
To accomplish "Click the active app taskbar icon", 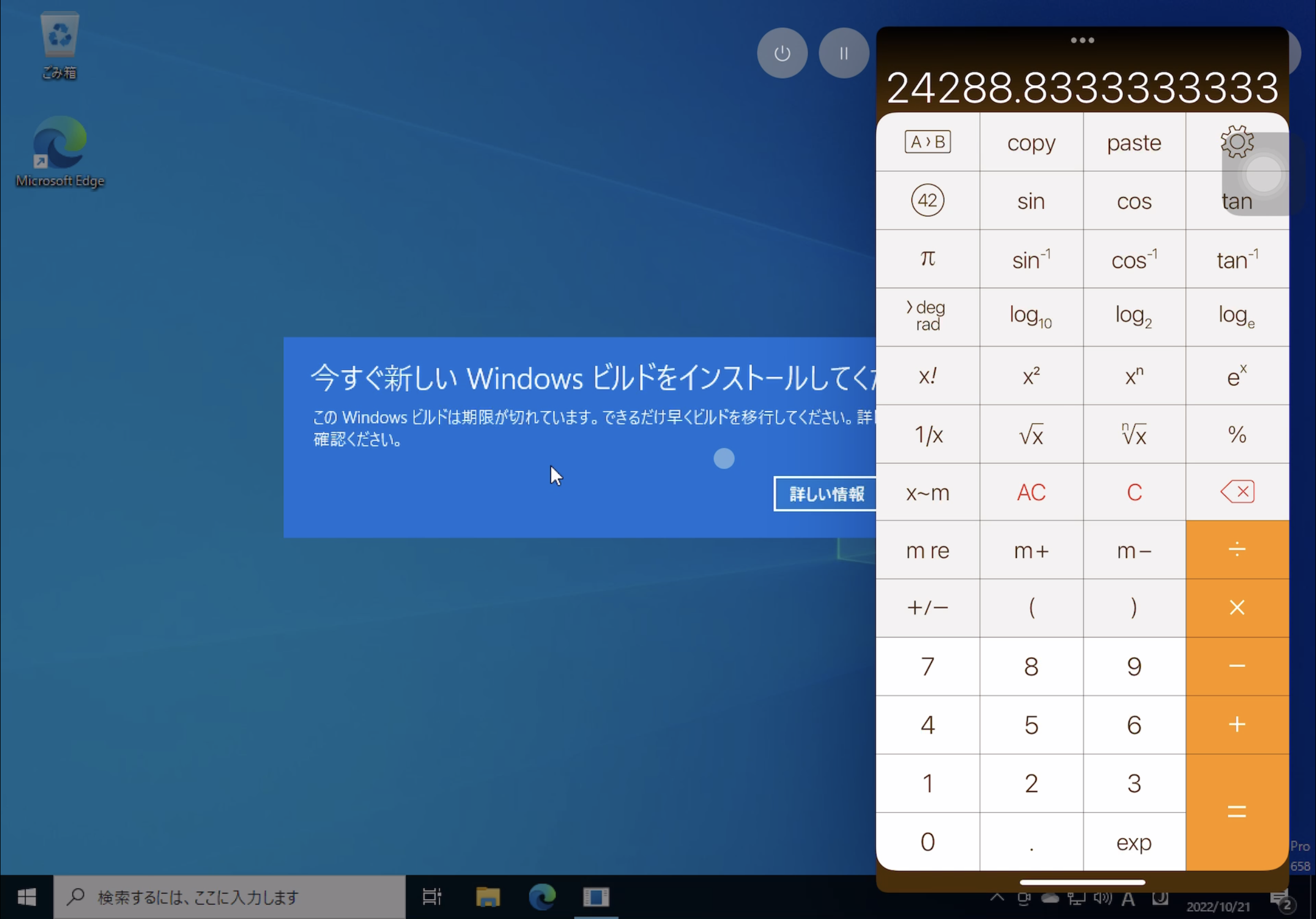I will coord(596,896).
